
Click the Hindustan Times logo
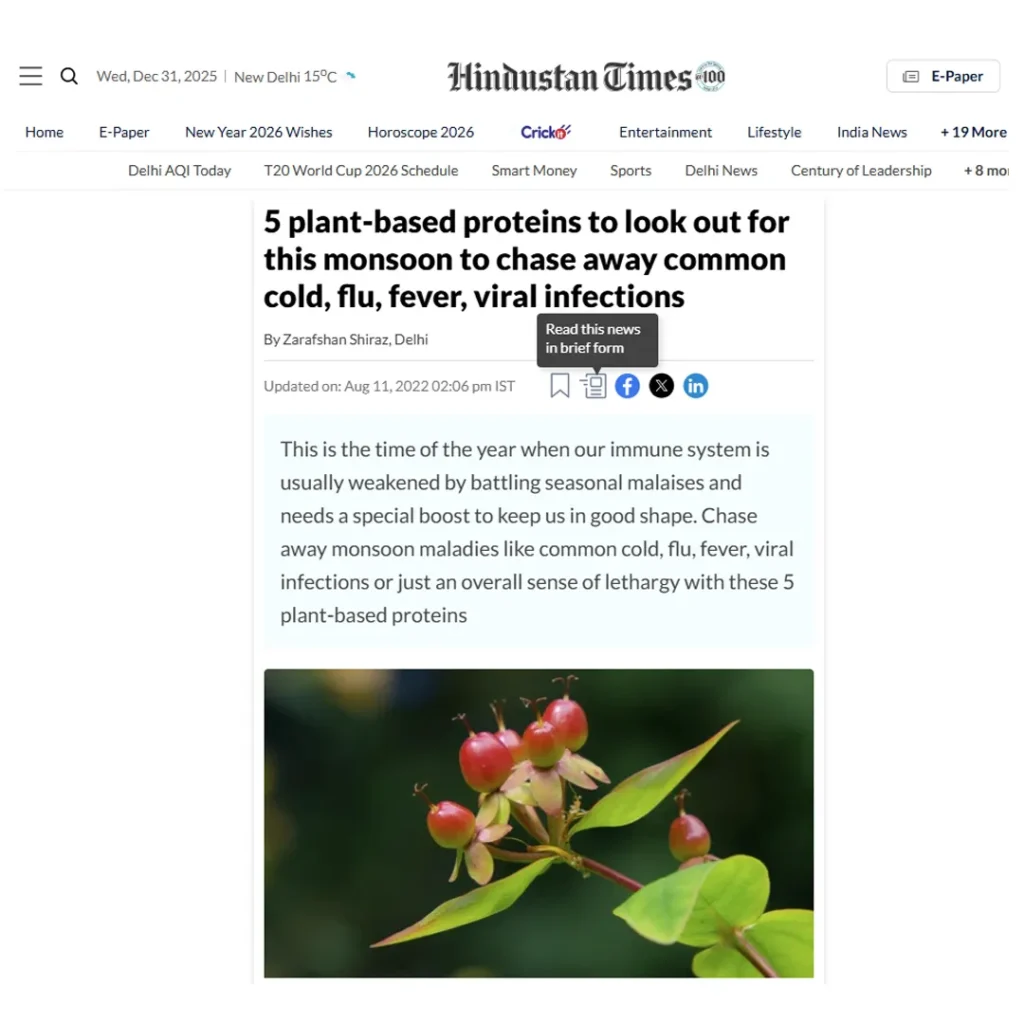click(586, 77)
